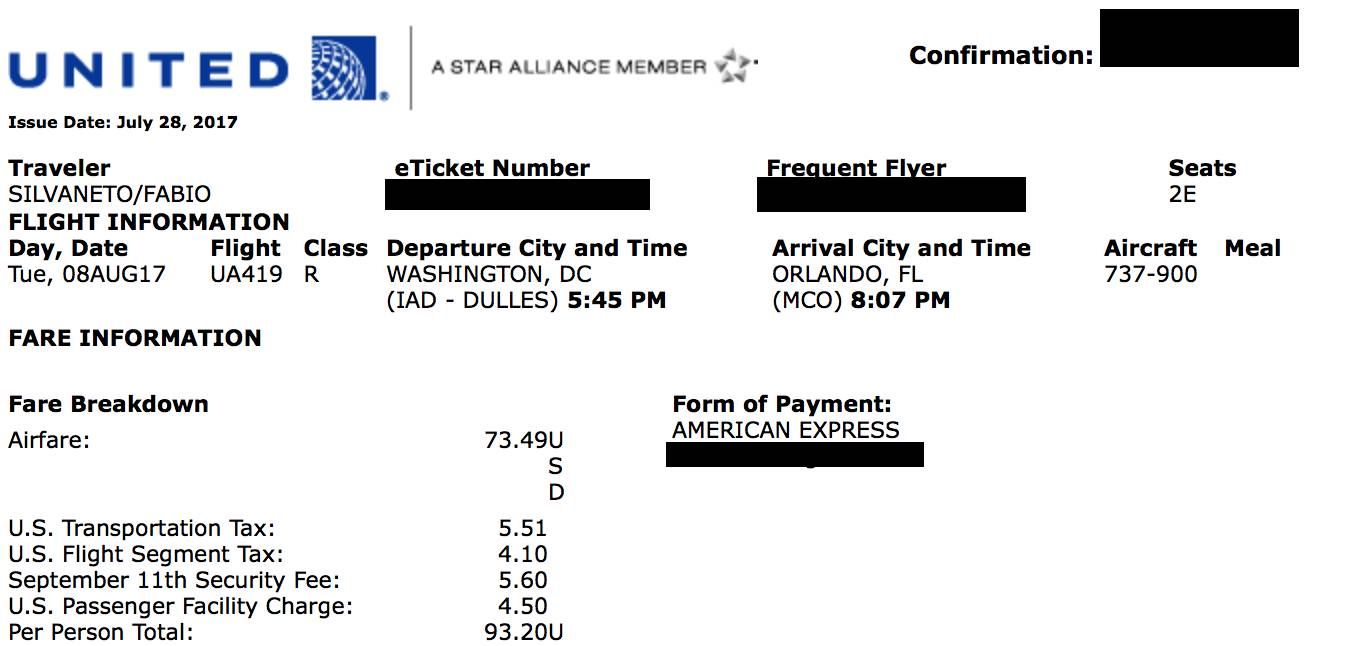
Task: Click flight number UA419
Action: (x=247, y=274)
